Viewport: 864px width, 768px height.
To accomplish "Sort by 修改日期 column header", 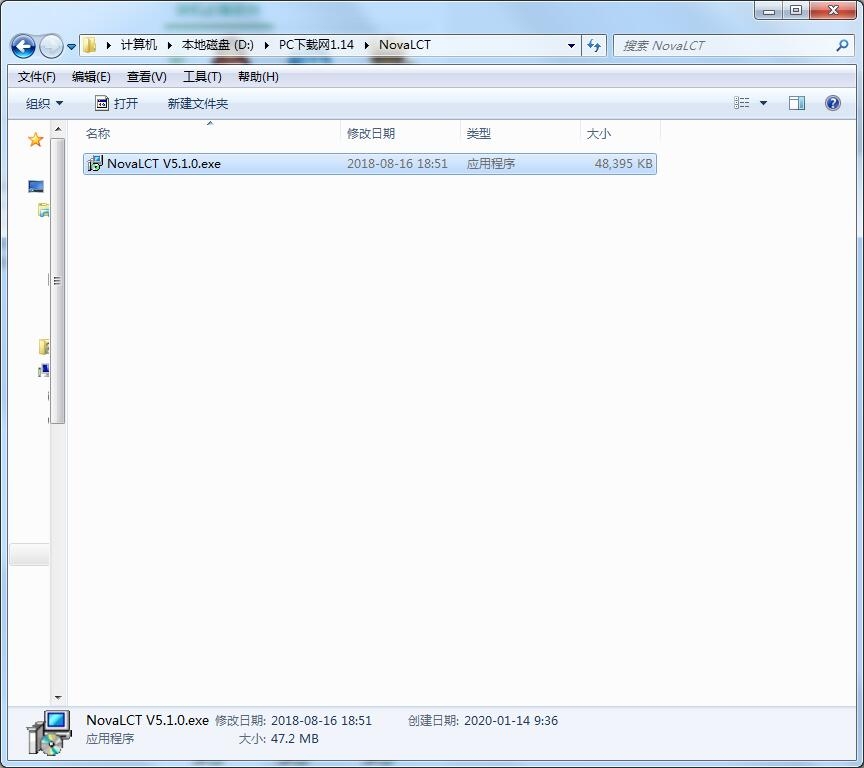I will coord(371,133).
